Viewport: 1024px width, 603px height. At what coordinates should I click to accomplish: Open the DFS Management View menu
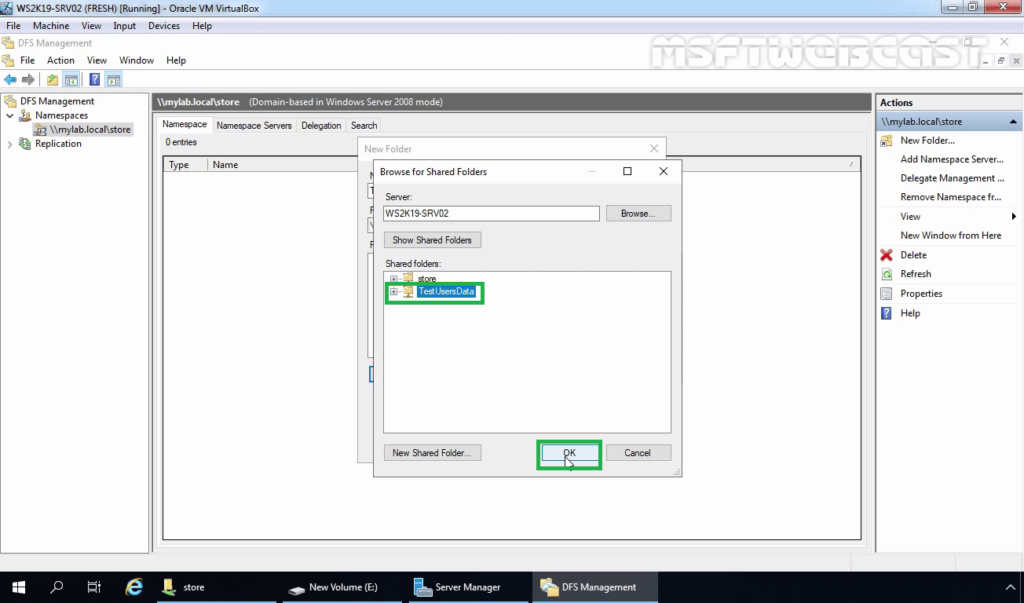click(97, 60)
